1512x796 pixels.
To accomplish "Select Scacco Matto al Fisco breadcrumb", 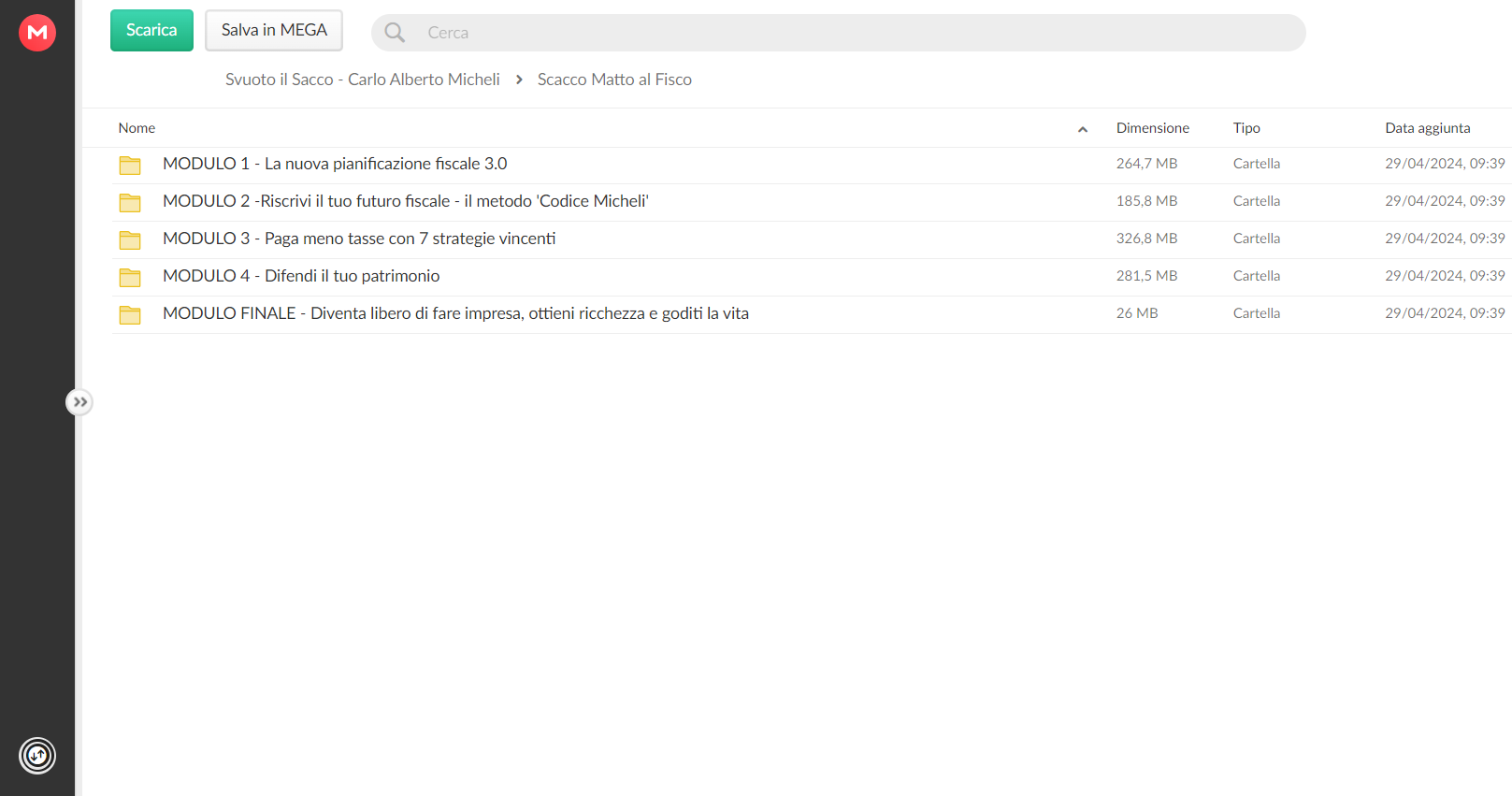I will tap(614, 80).
